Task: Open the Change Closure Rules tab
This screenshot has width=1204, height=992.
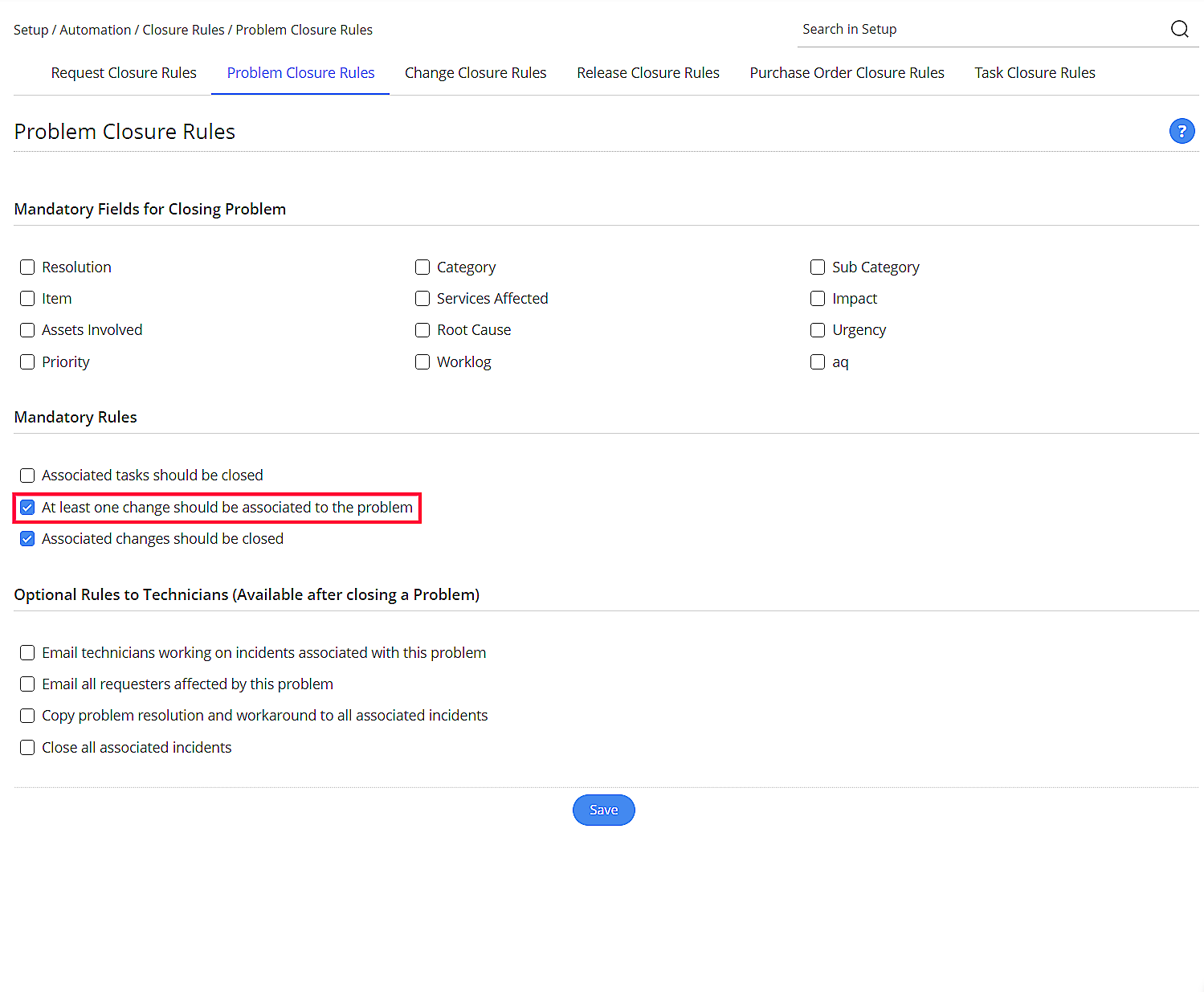Action: point(475,73)
